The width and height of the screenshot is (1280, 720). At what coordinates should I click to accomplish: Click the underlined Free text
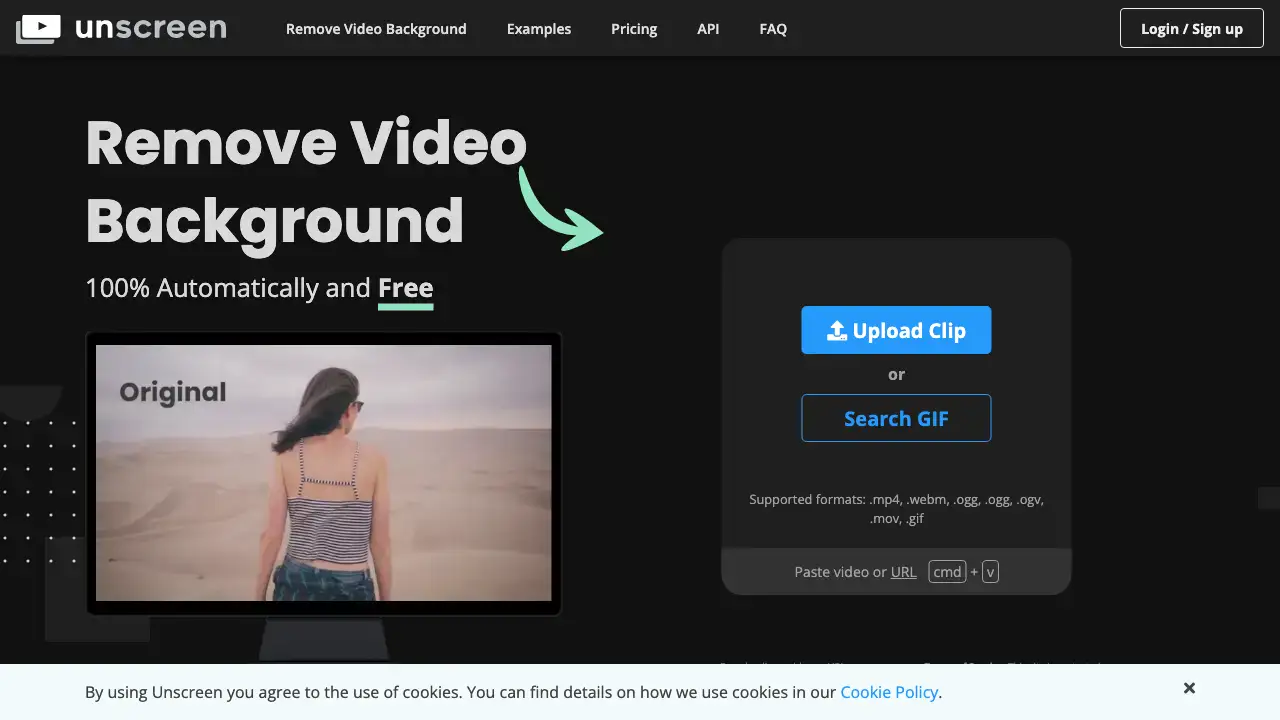[x=405, y=288]
